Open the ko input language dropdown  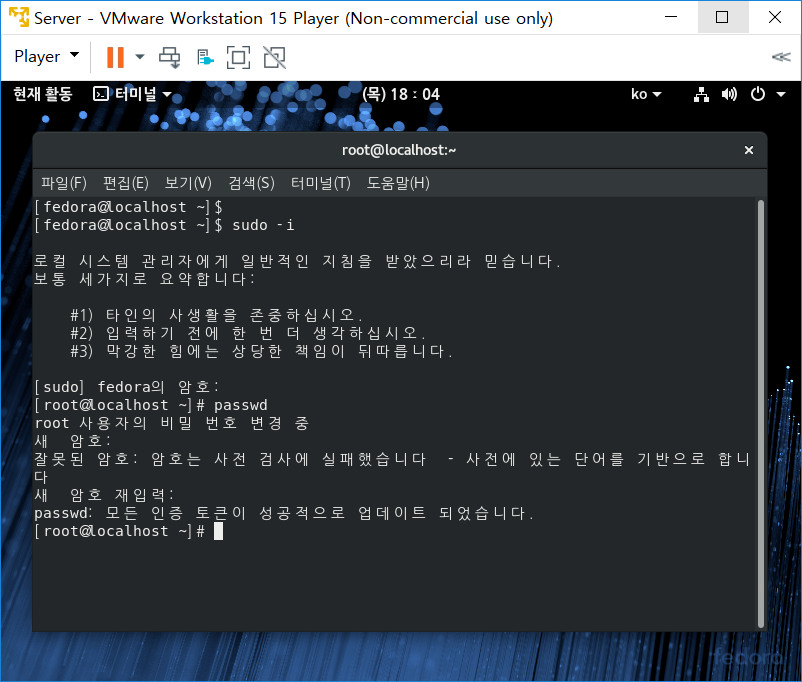click(x=646, y=94)
